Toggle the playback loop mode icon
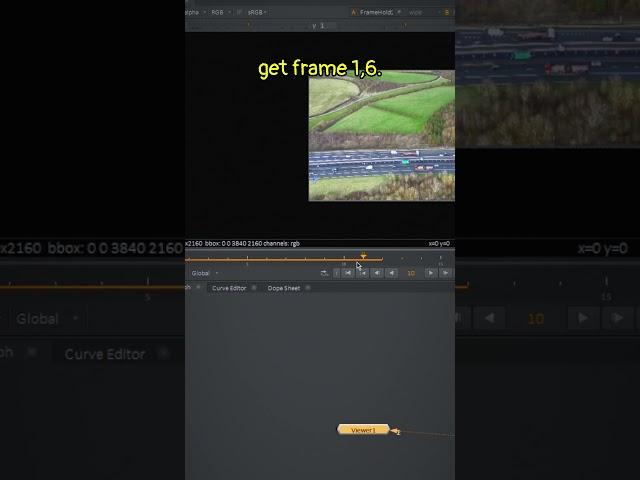 point(324,273)
